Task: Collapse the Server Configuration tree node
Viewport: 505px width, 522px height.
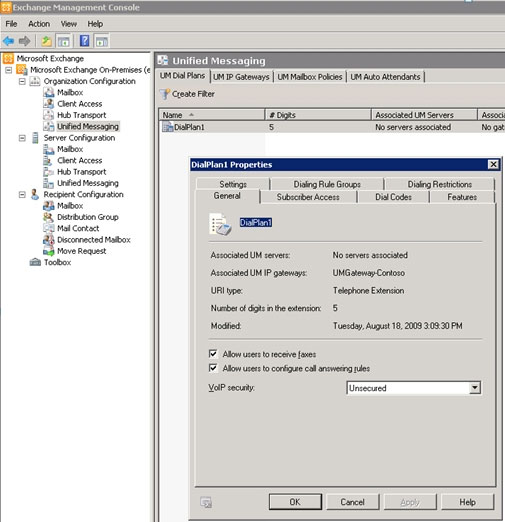Action: [x=22, y=138]
